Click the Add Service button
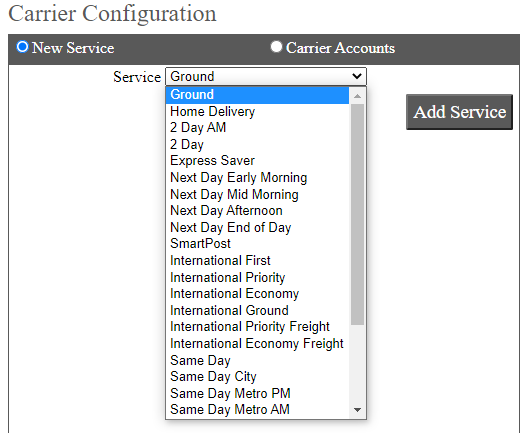527x433 pixels. tap(459, 112)
